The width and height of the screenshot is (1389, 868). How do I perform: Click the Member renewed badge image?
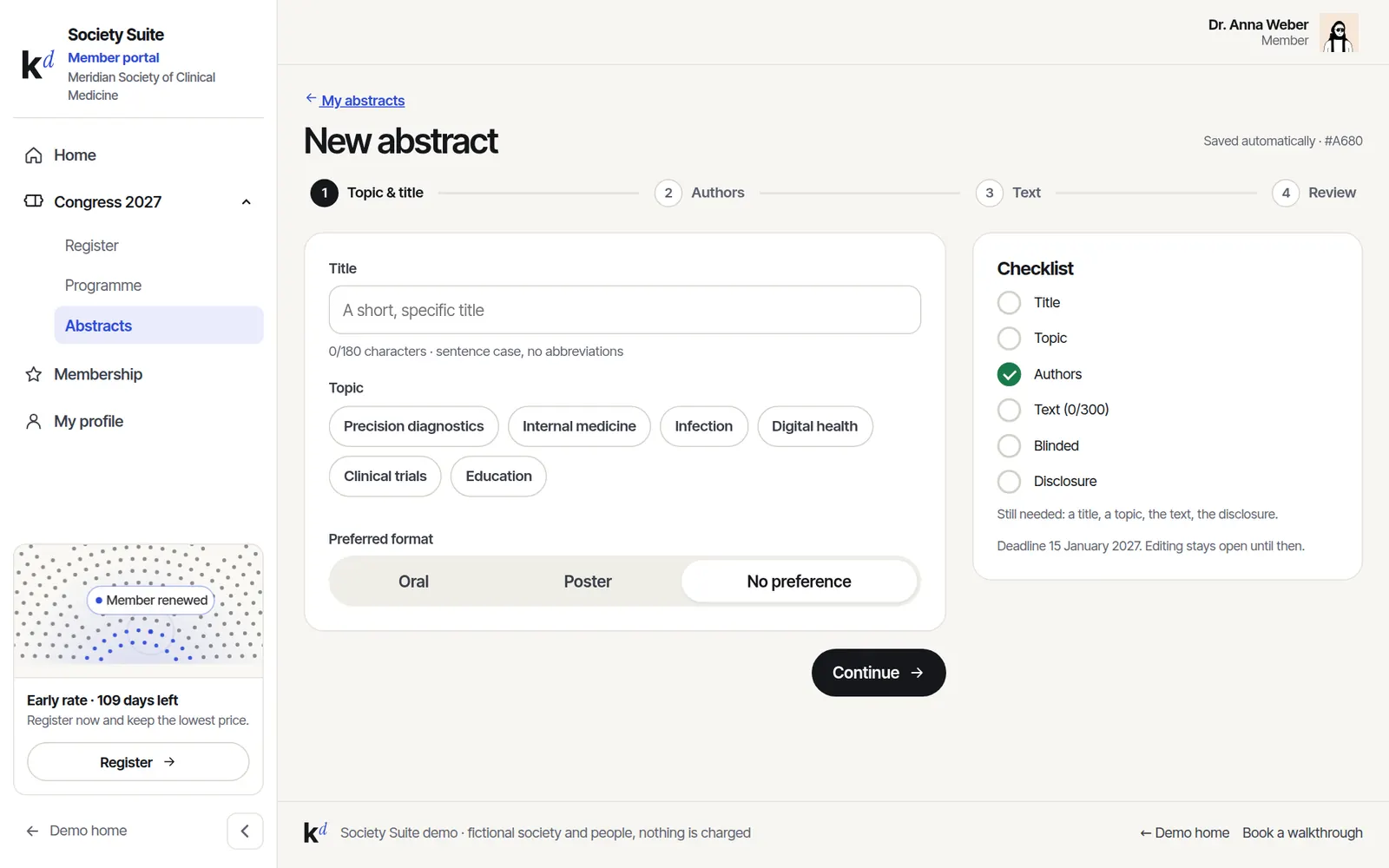(x=151, y=600)
